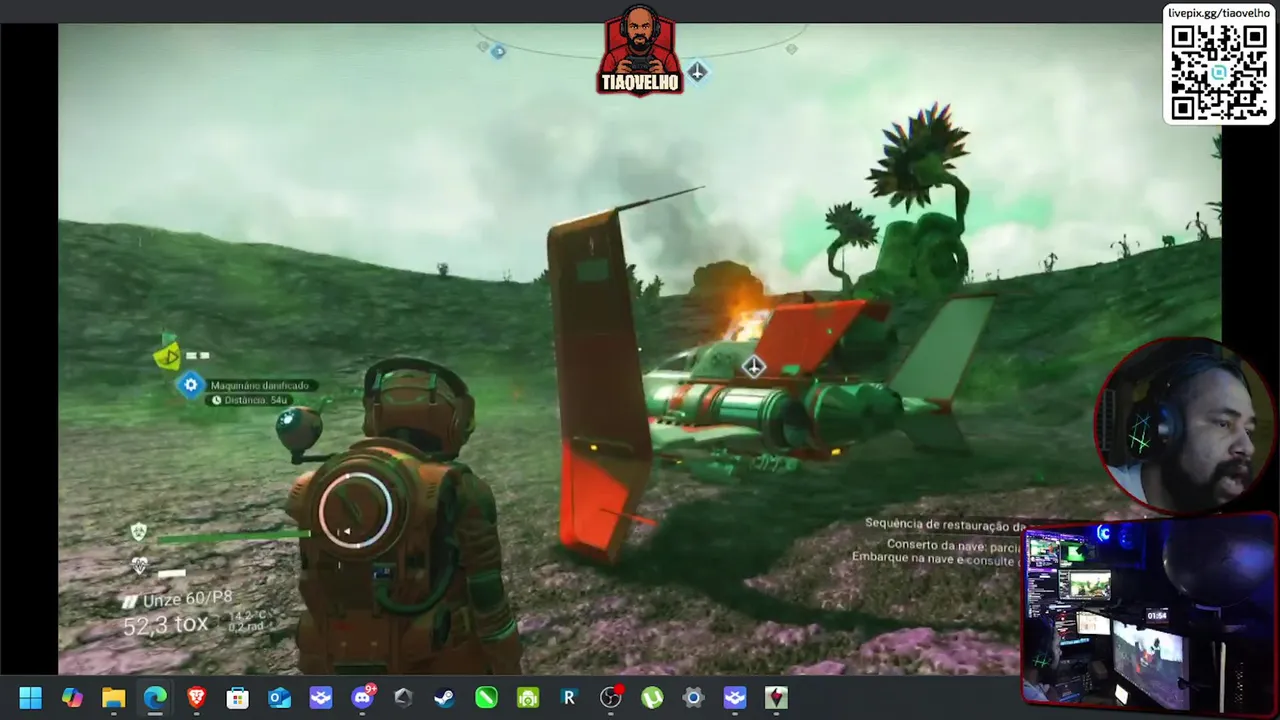1280x720 pixels.
Task: Click "Embarque na nave e consulte" hint
Action: (x=936, y=560)
